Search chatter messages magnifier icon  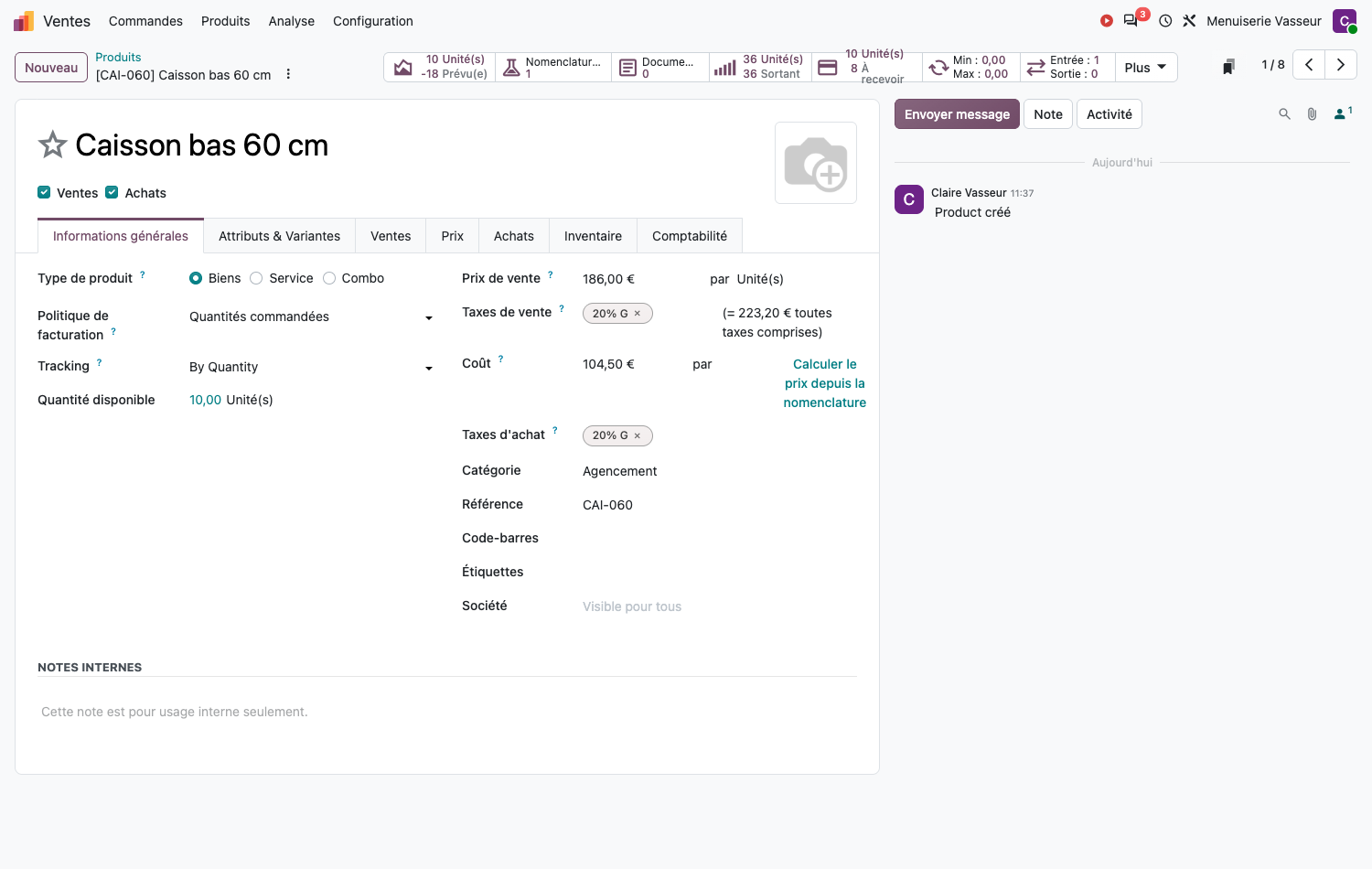[1284, 114]
